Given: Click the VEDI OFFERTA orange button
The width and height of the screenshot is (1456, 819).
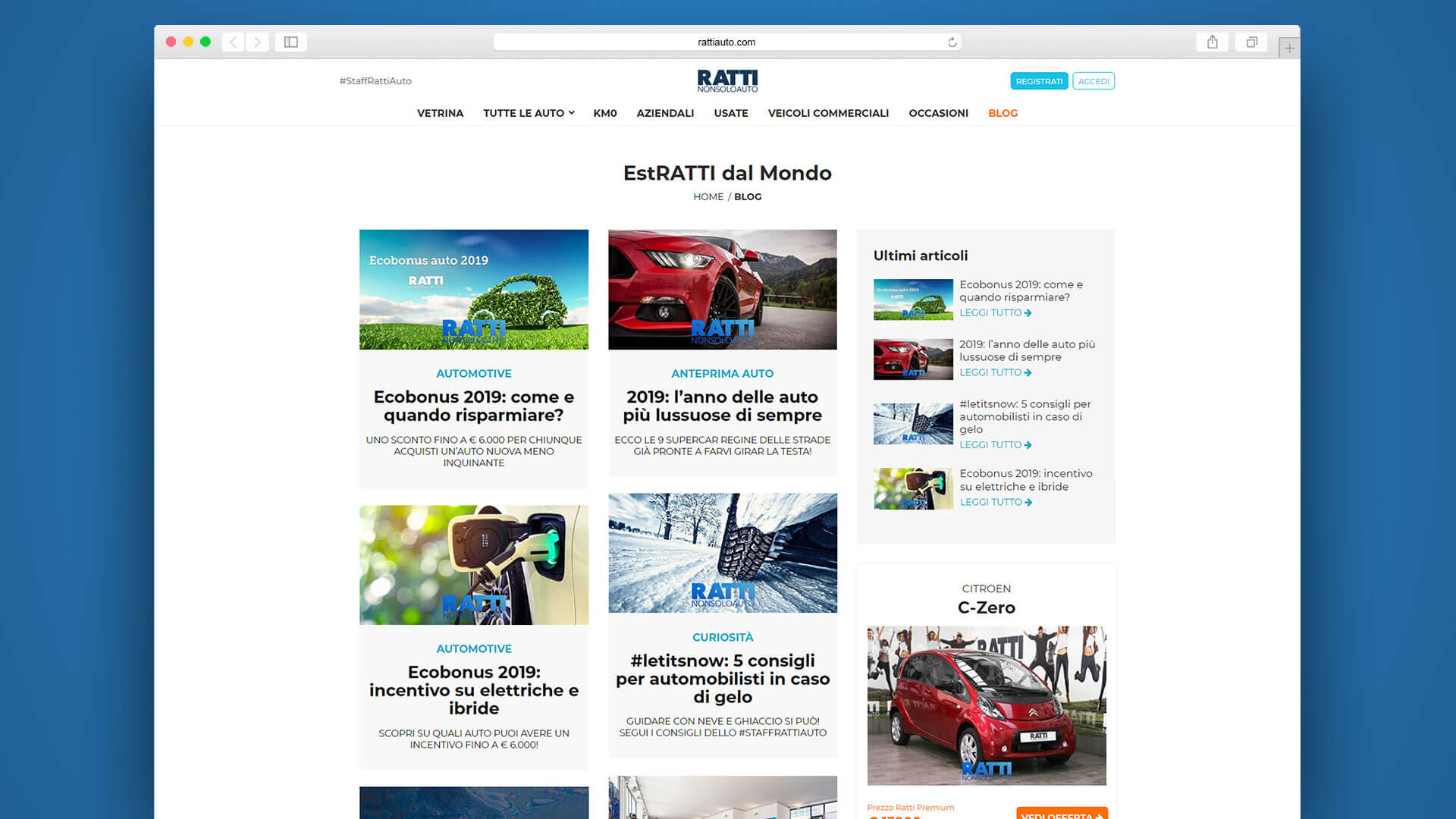Looking at the screenshot, I should pos(1062,814).
